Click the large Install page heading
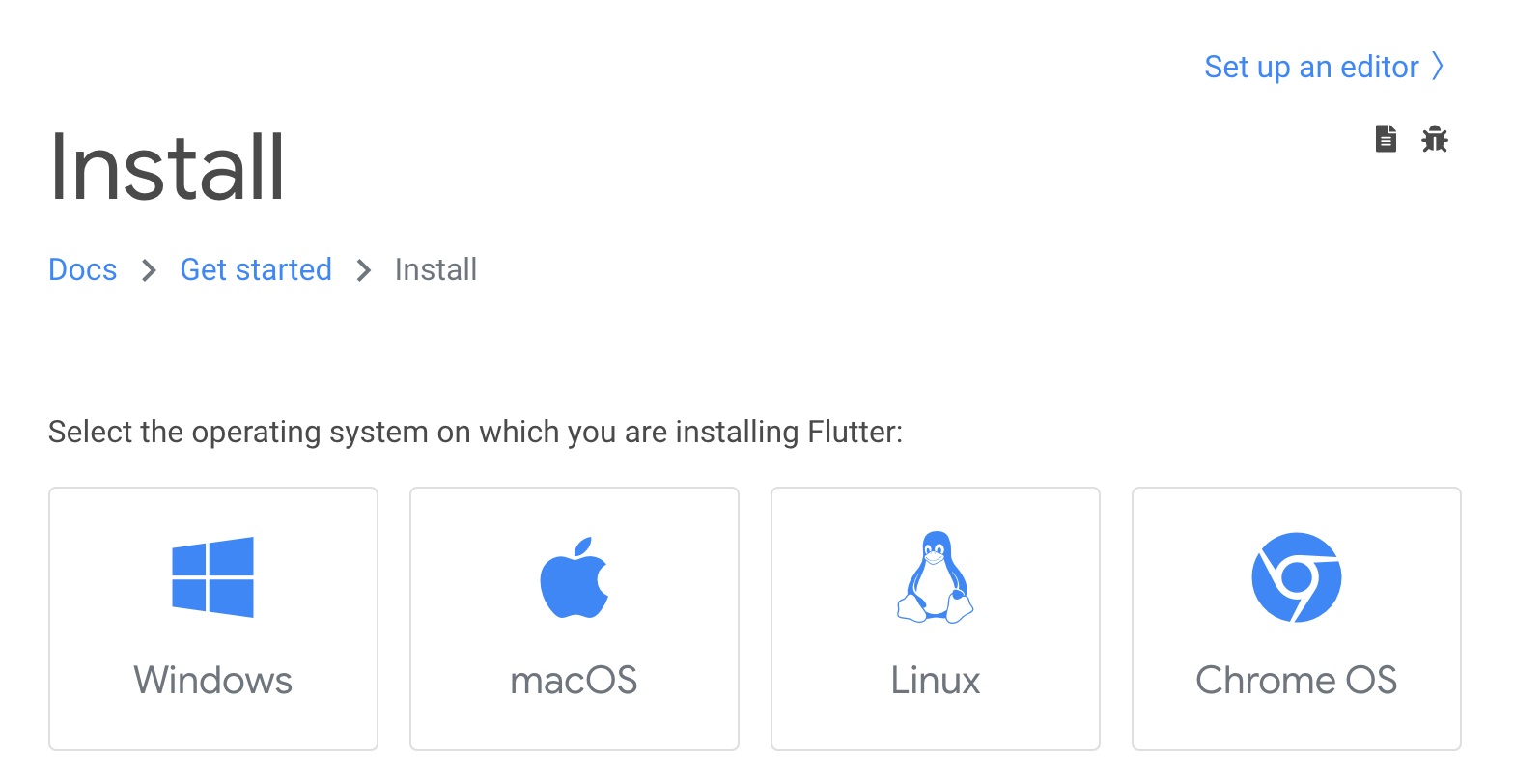Image resolution: width=1514 pixels, height=784 pixels. (x=168, y=169)
